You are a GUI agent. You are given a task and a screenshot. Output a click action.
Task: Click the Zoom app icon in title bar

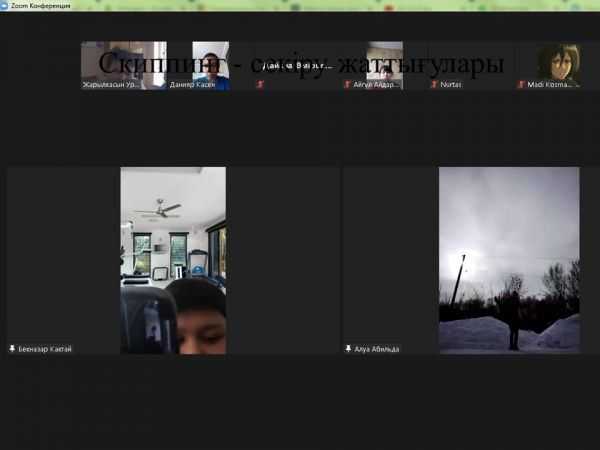pos(5,5)
